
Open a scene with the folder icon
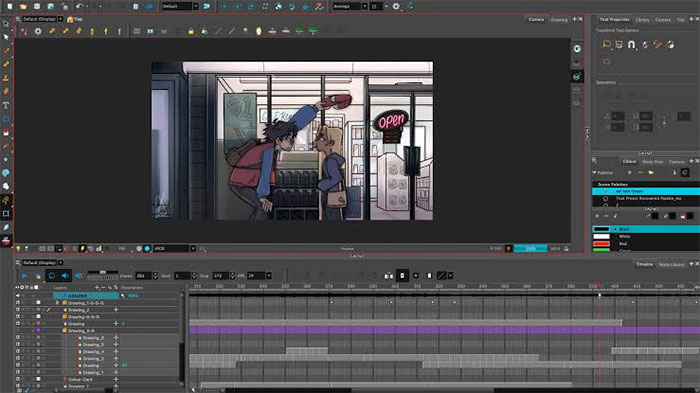point(23,6)
